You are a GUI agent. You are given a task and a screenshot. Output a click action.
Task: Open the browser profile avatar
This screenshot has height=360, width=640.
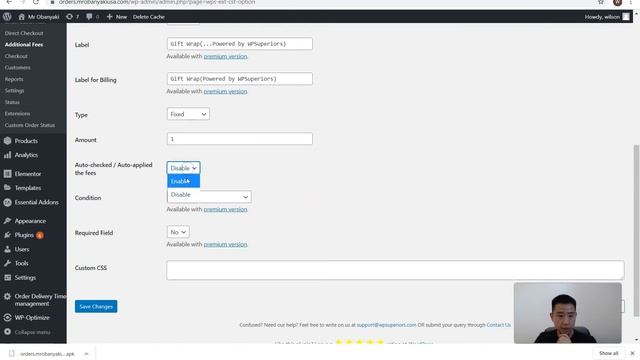pos(617,2)
